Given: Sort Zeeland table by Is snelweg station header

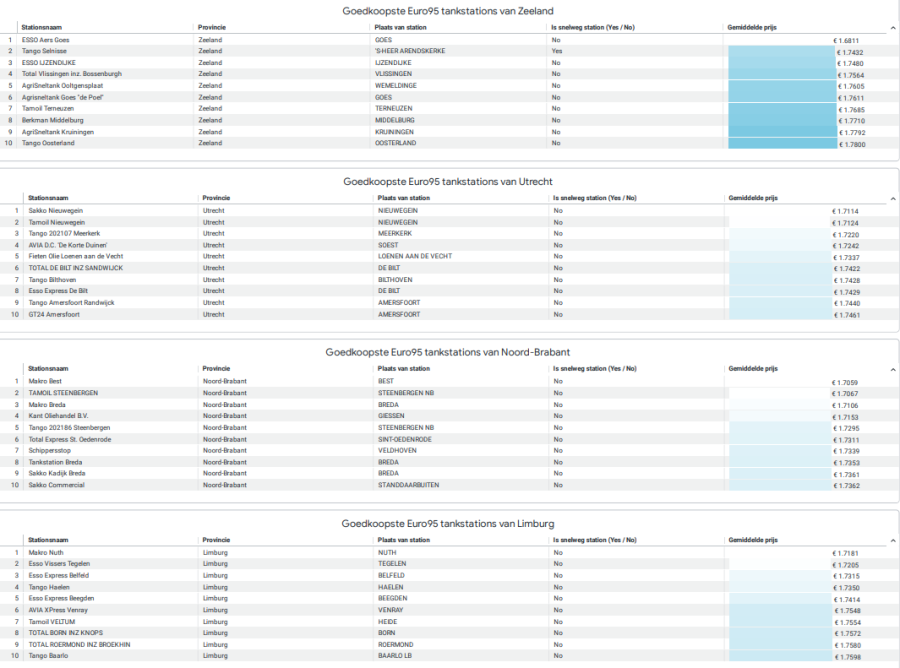Looking at the screenshot, I should tap(593, 28).
